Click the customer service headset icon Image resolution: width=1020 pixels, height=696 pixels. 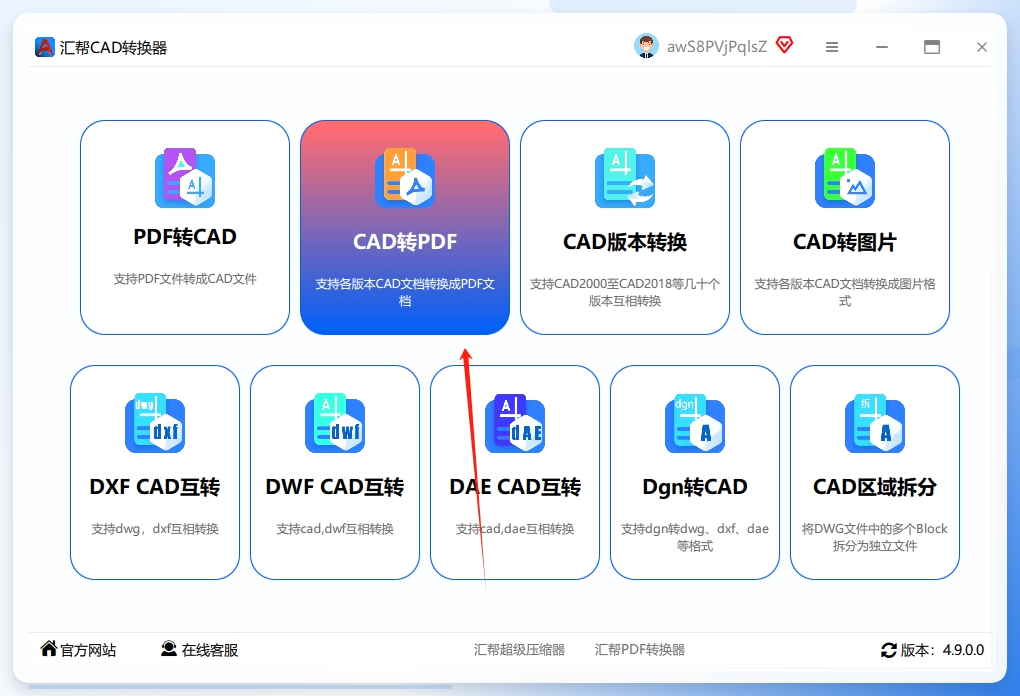click(x=169, y=649)
